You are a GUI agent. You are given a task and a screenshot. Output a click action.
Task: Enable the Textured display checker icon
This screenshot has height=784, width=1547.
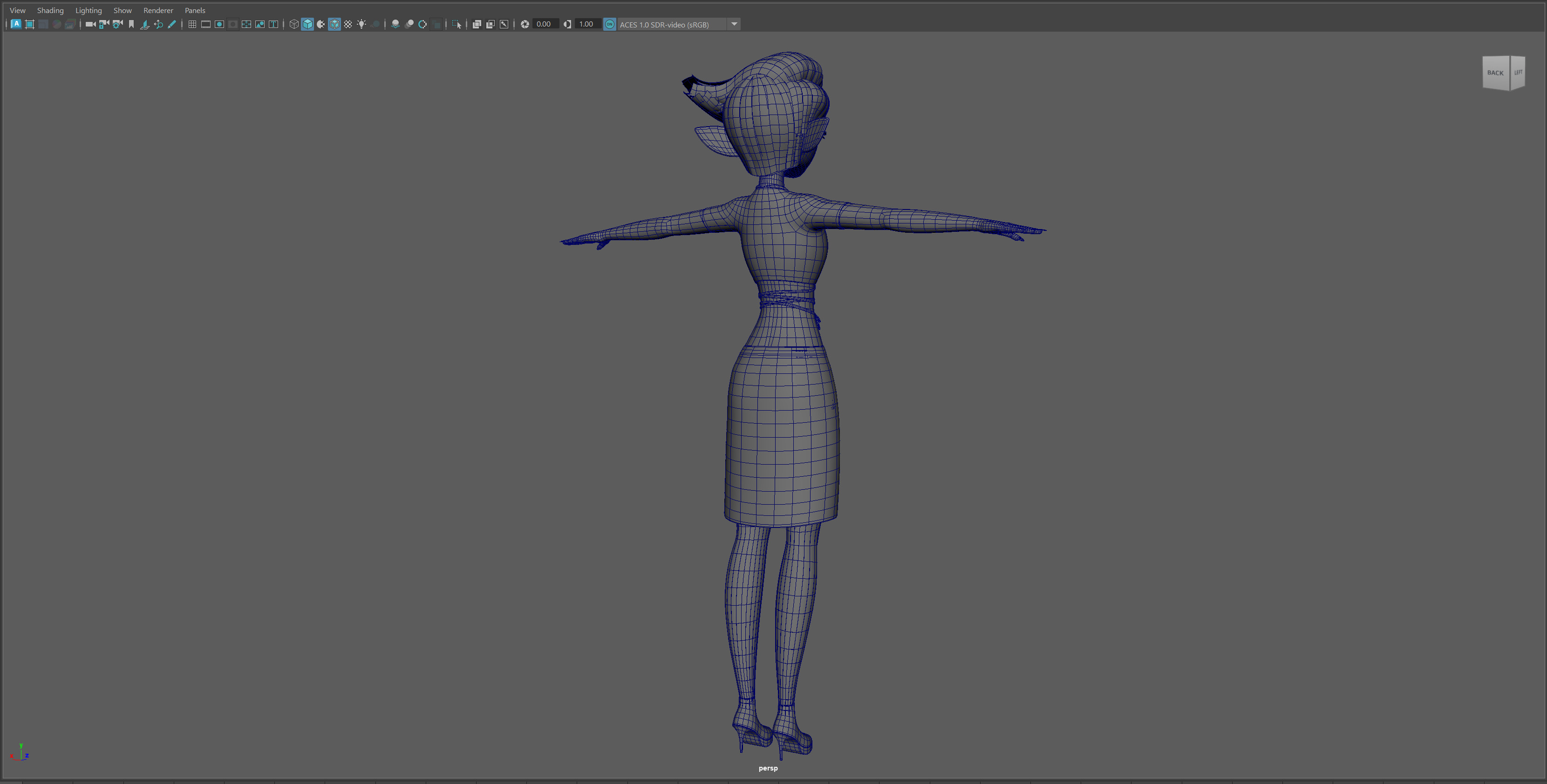[348, 24]
